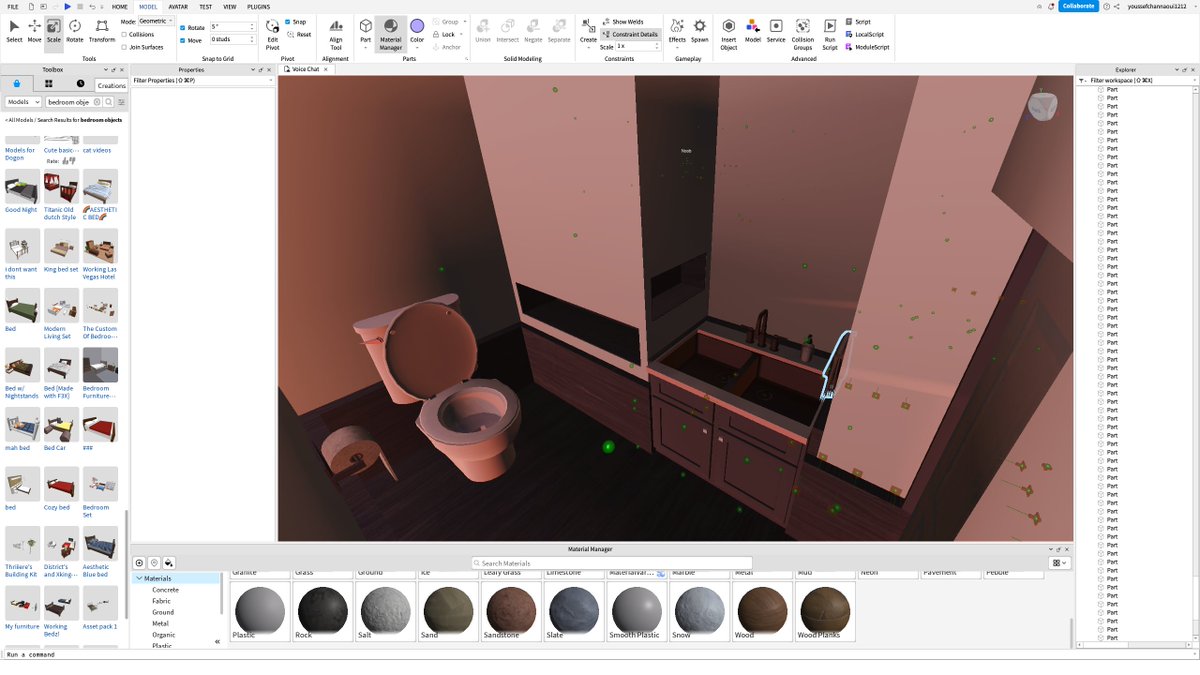Open the Color picker swatch
The height and width of the screenshot is (675, 1200).
point(417,25)
